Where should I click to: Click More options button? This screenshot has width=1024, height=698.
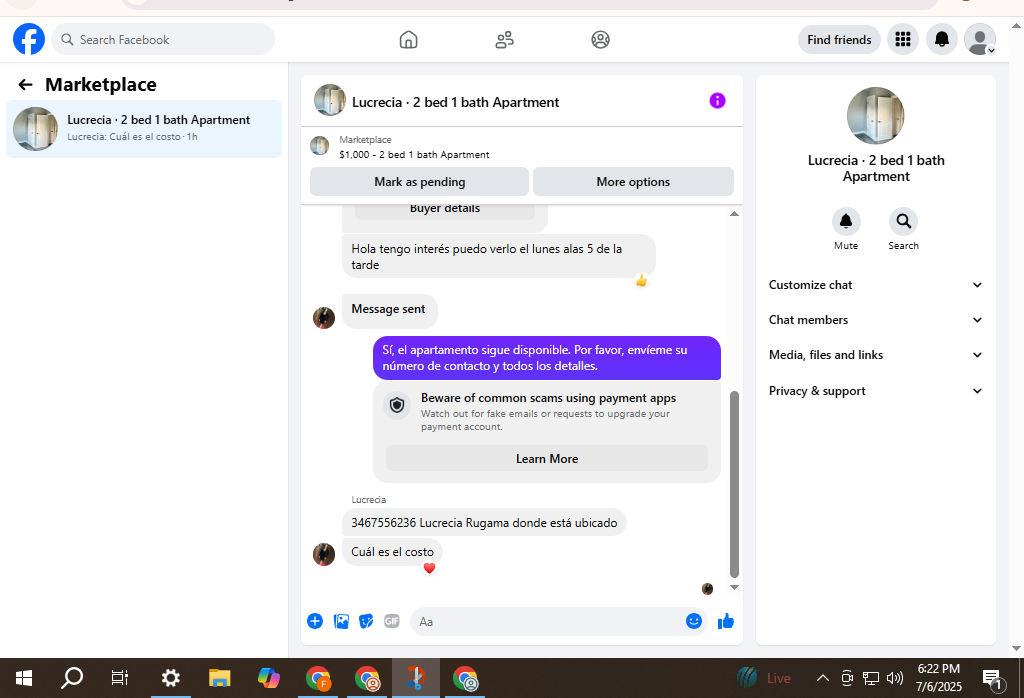633,182
